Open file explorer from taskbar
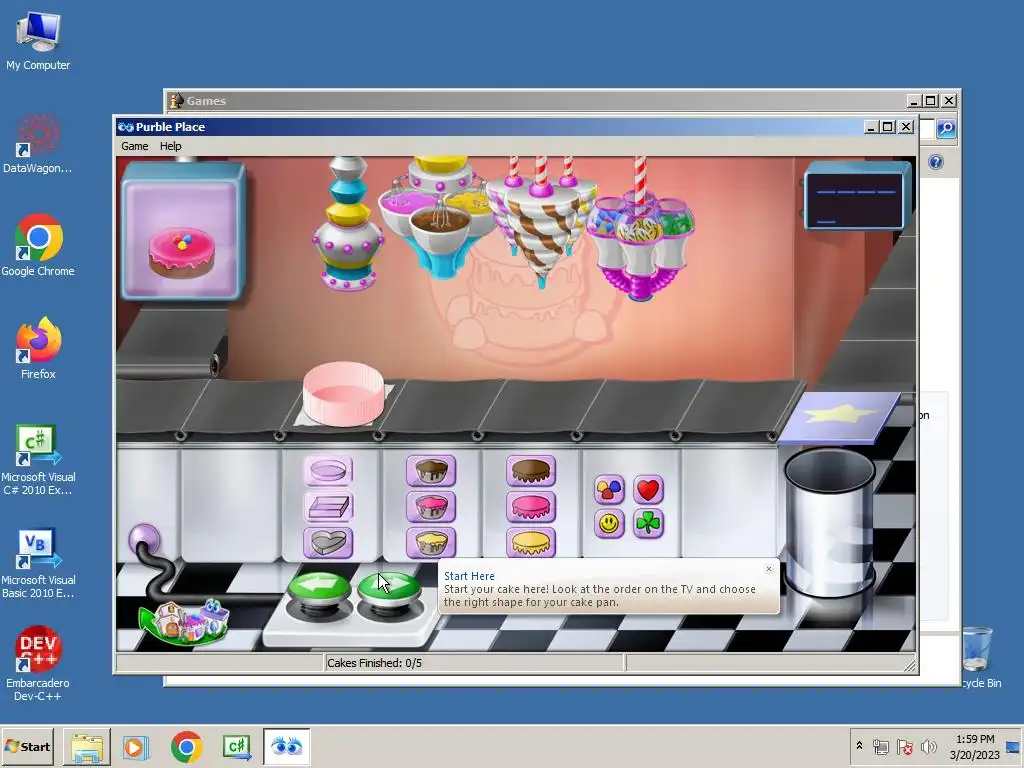The width and height of the screenshot is (1024, 768). (x=86, y=747)
